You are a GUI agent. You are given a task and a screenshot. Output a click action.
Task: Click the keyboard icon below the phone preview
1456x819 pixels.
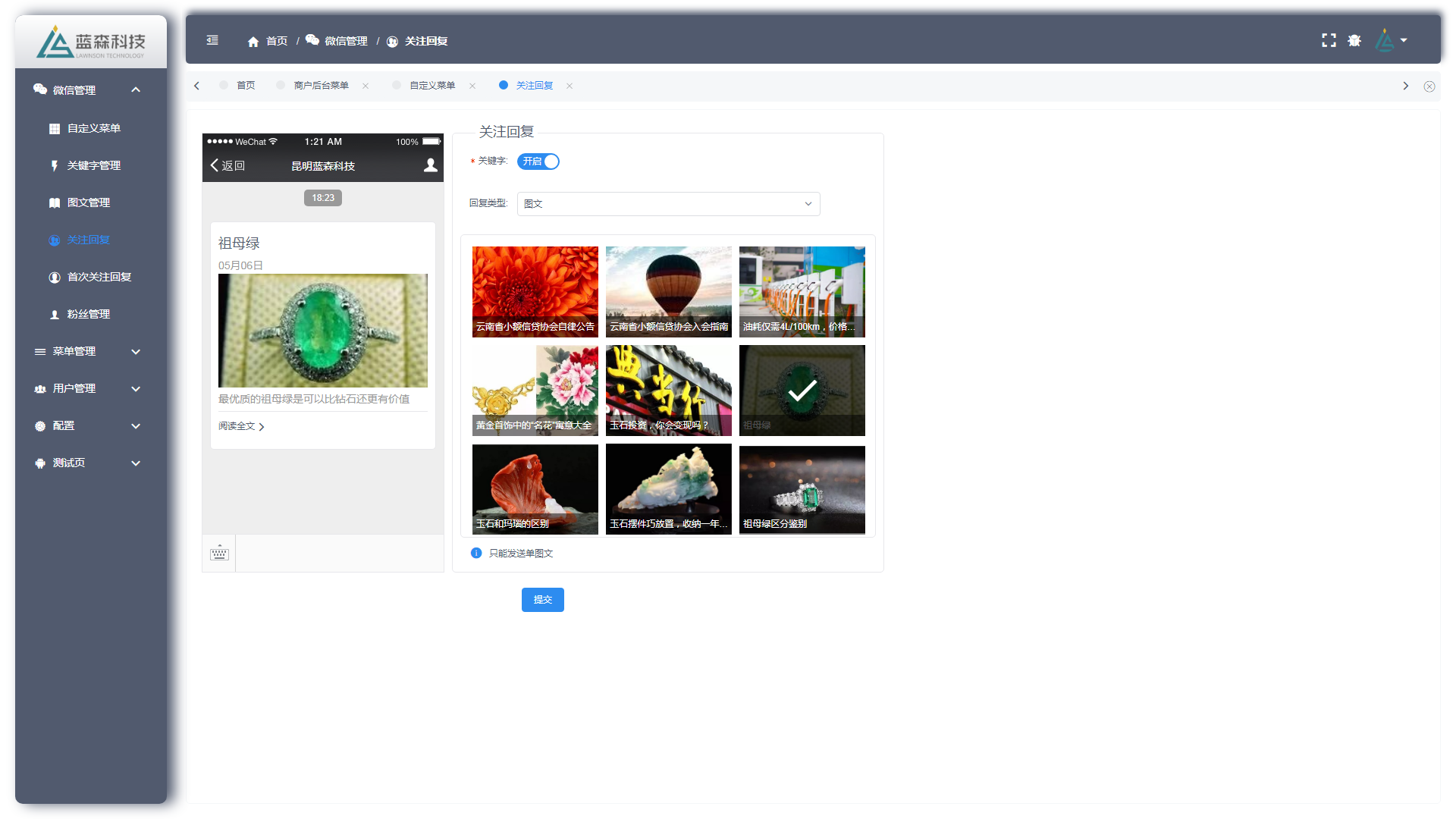(x=219, y=553)
